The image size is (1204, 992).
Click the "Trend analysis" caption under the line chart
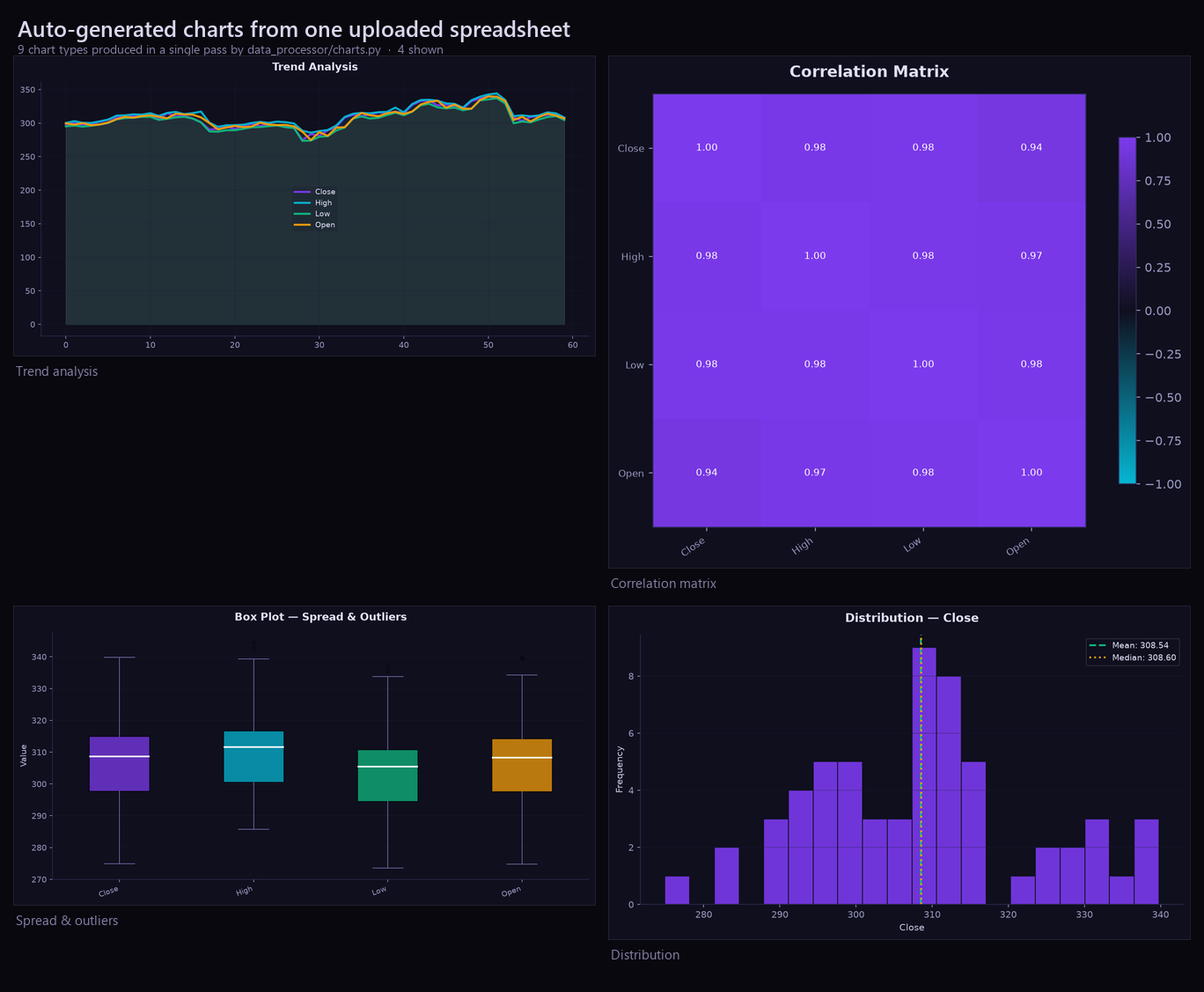(x=57, y=371)
